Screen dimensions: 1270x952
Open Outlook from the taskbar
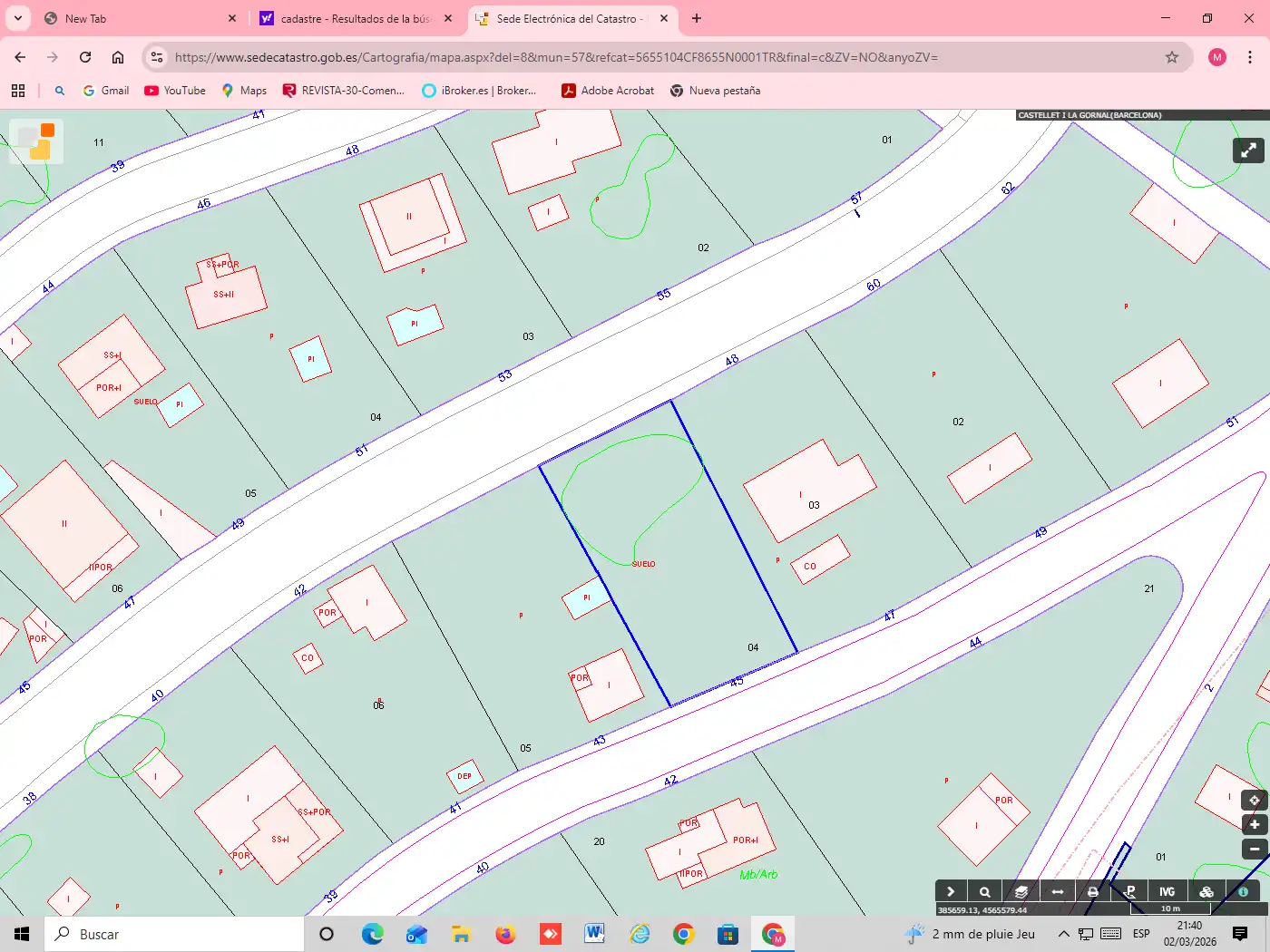click(416, 934)
